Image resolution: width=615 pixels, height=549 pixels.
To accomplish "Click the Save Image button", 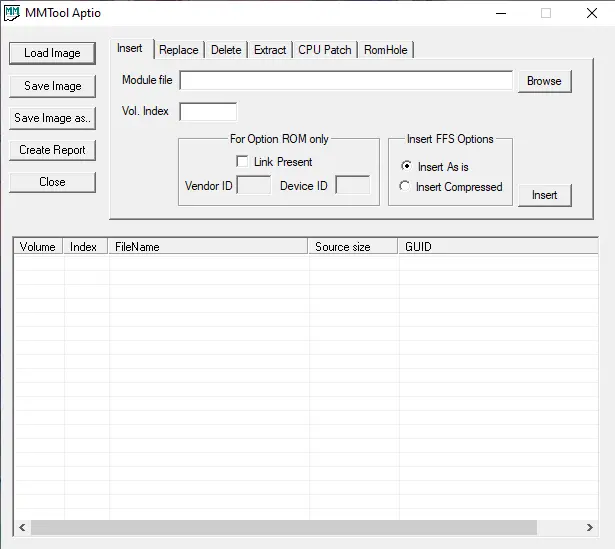I will (x=52, y=86).
